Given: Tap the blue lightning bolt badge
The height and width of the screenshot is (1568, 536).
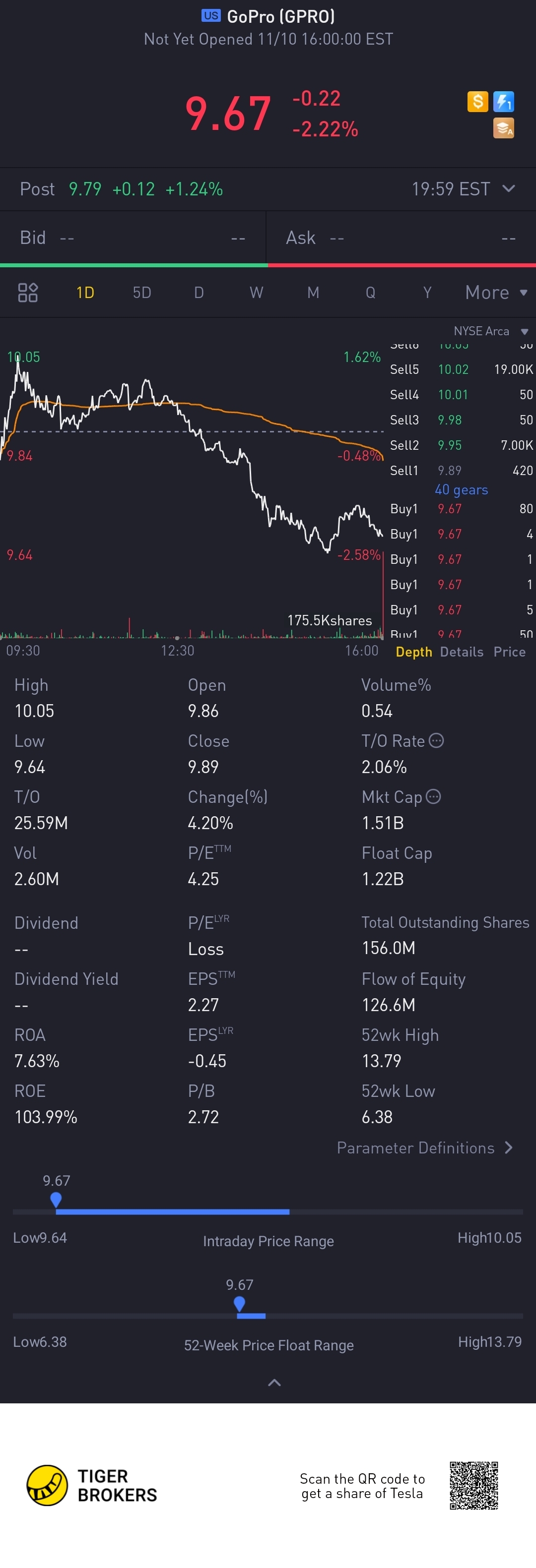Looking at the screenshot, I should 504,102.
